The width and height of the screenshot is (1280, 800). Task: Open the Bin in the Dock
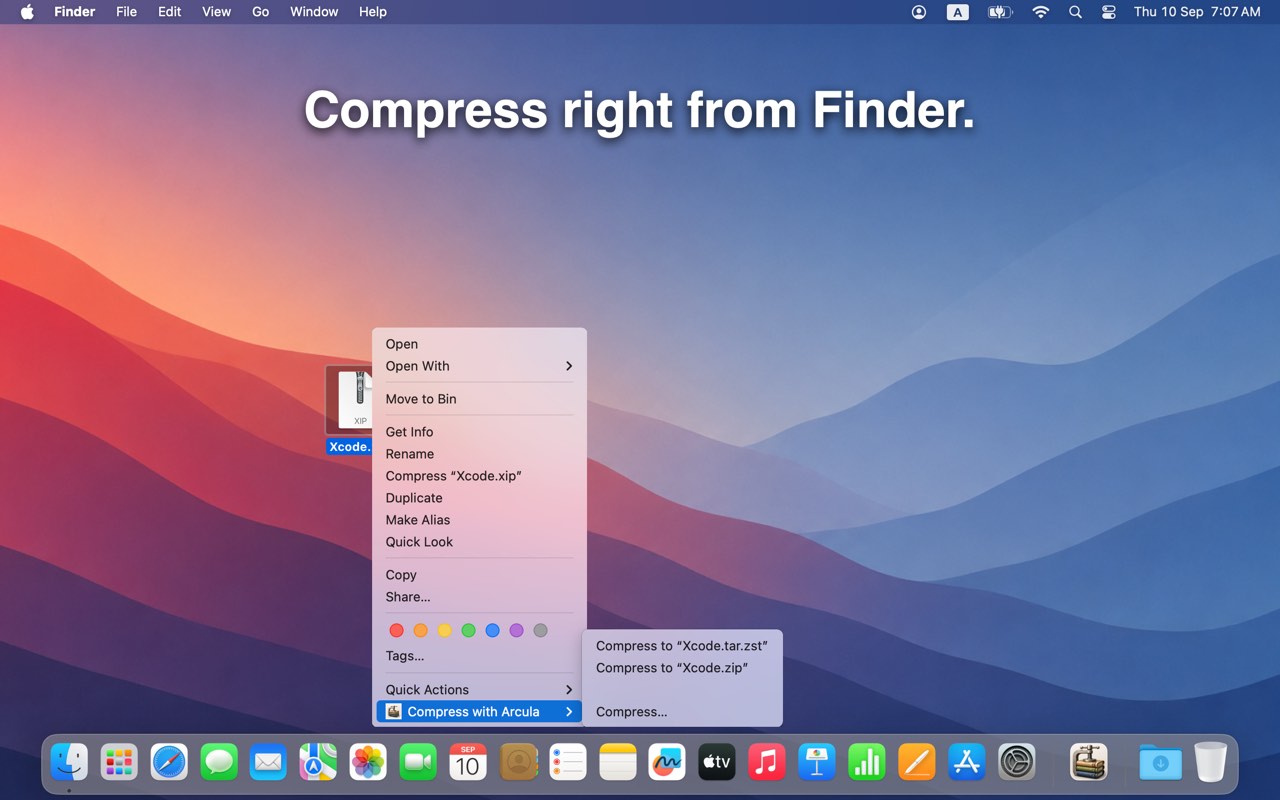(x=1210, y=763)
